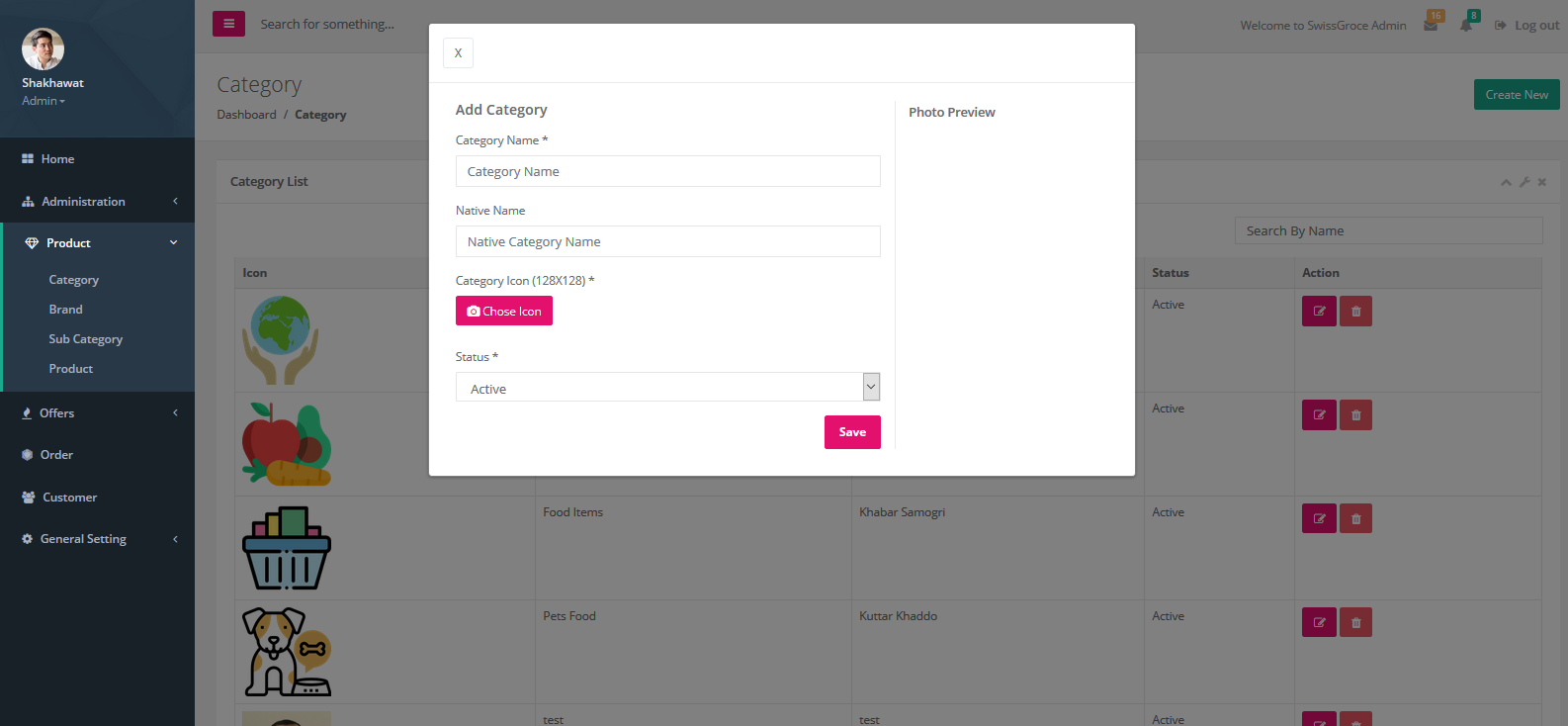Delete the Pets Food category

tap(1355, 621)
